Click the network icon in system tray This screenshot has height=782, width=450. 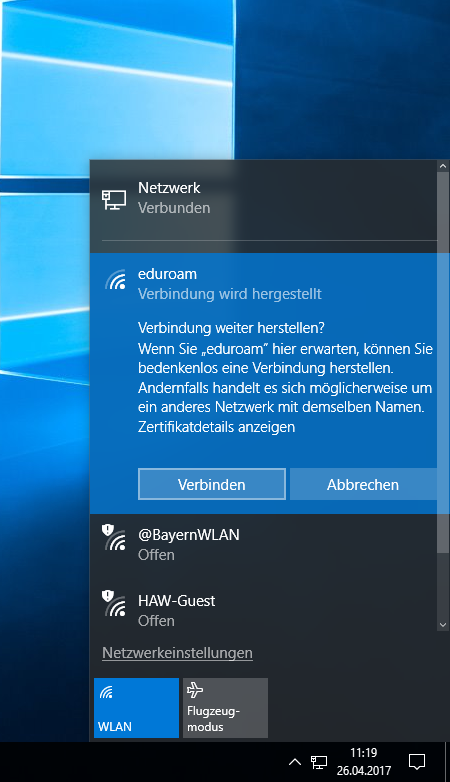(319, 762)
